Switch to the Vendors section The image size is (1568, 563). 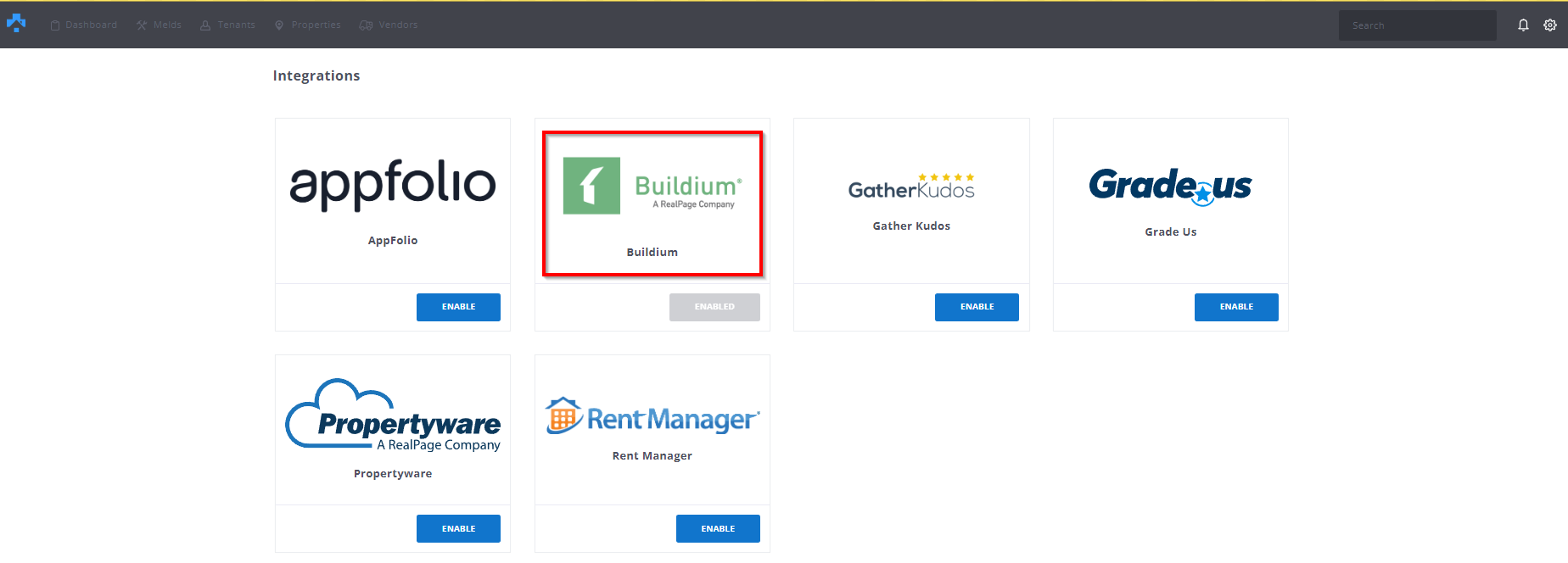[389, 25]
